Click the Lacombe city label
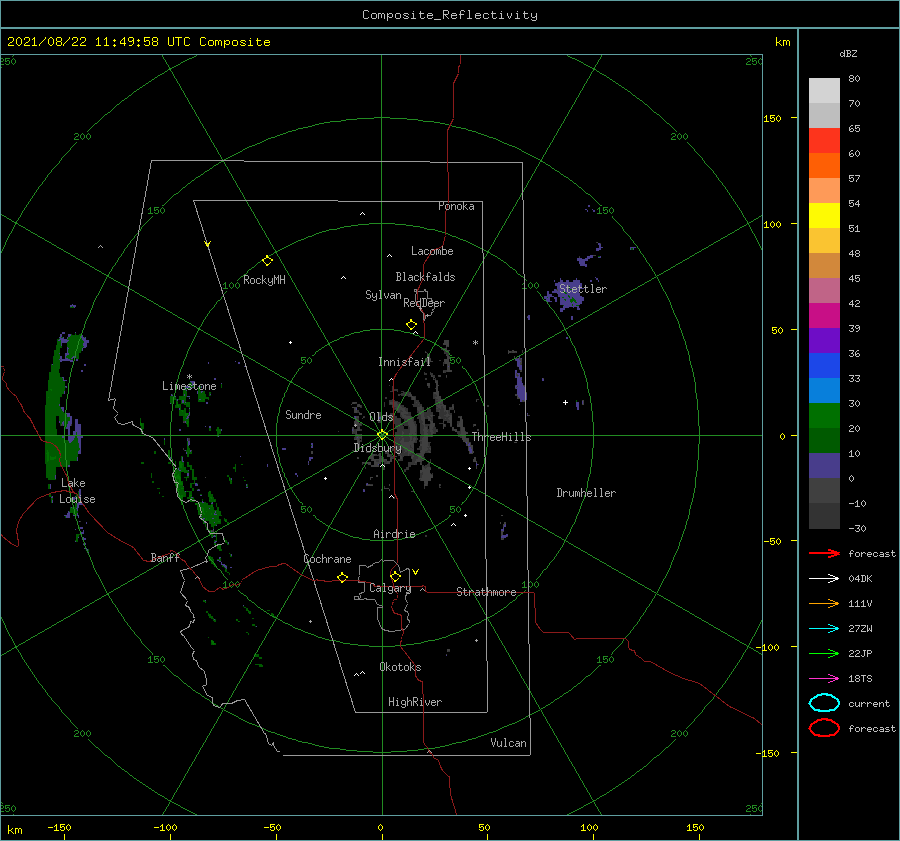 (x=432, y=251)
